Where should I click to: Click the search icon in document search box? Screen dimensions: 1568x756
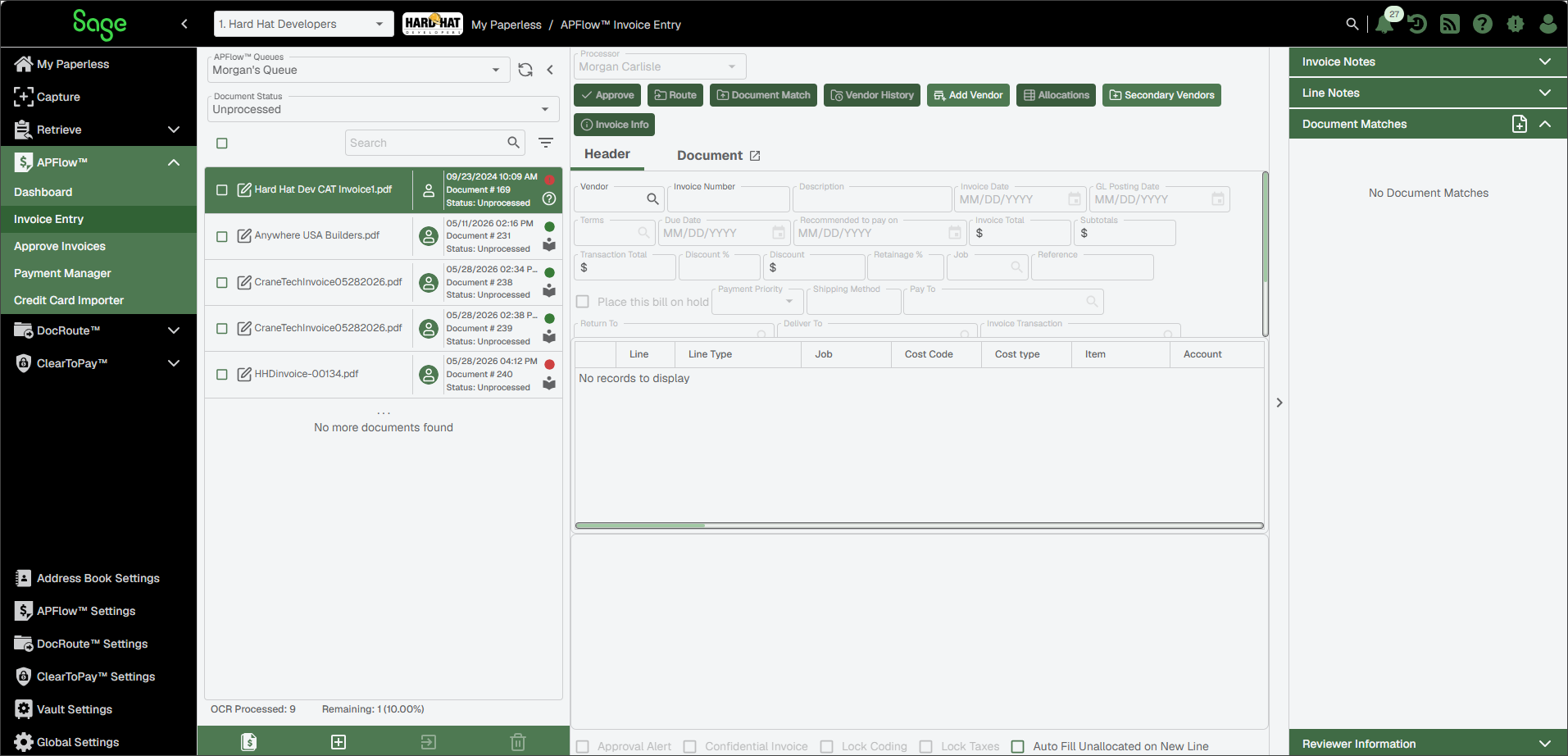click(x=514, y=143)
